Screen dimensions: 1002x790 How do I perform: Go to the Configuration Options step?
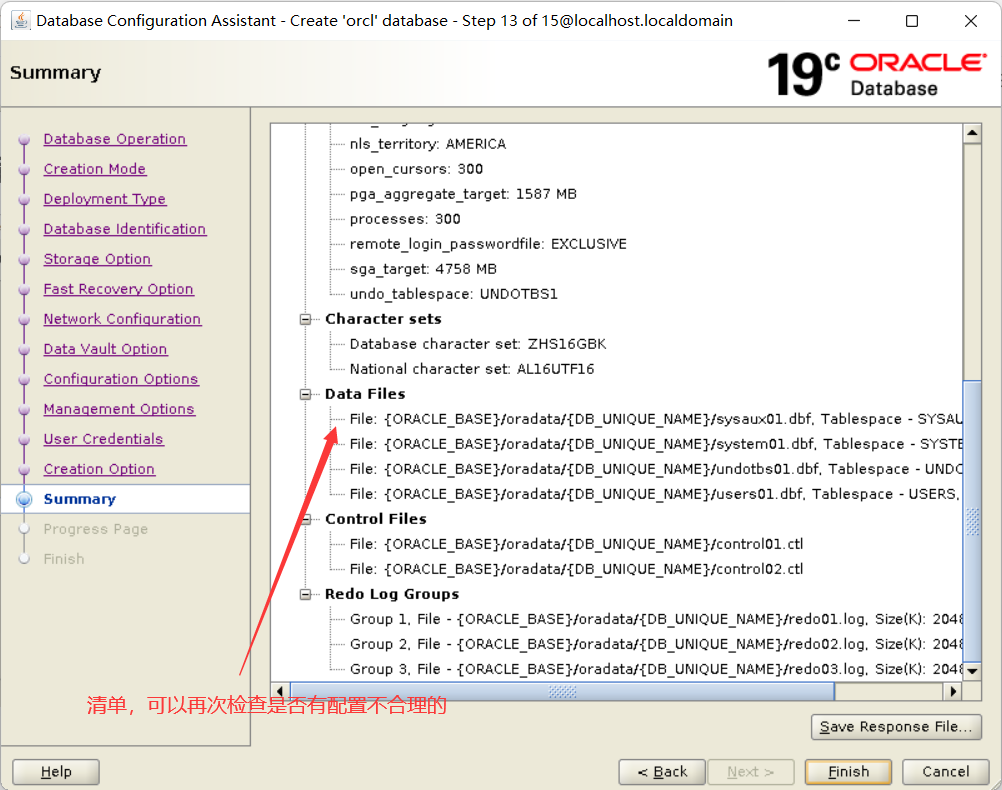point(121,379)
